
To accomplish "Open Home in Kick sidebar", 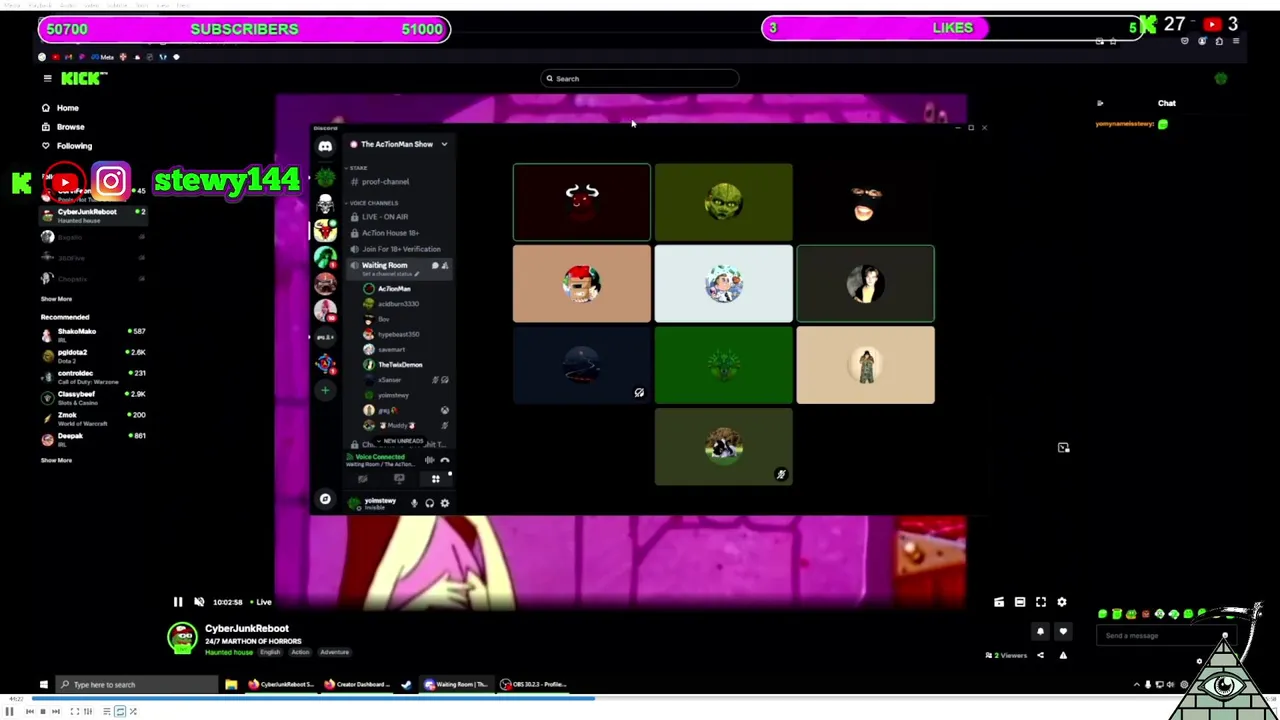I will coord(67,108).
